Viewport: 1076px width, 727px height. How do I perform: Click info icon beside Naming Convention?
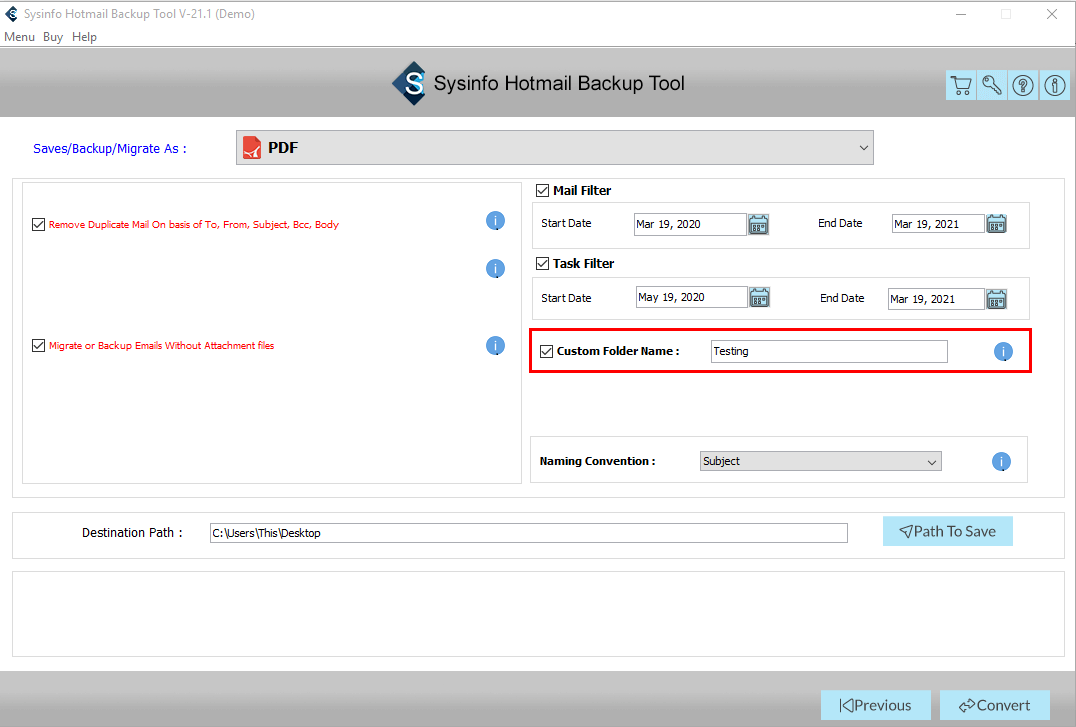pos(1001,461)
